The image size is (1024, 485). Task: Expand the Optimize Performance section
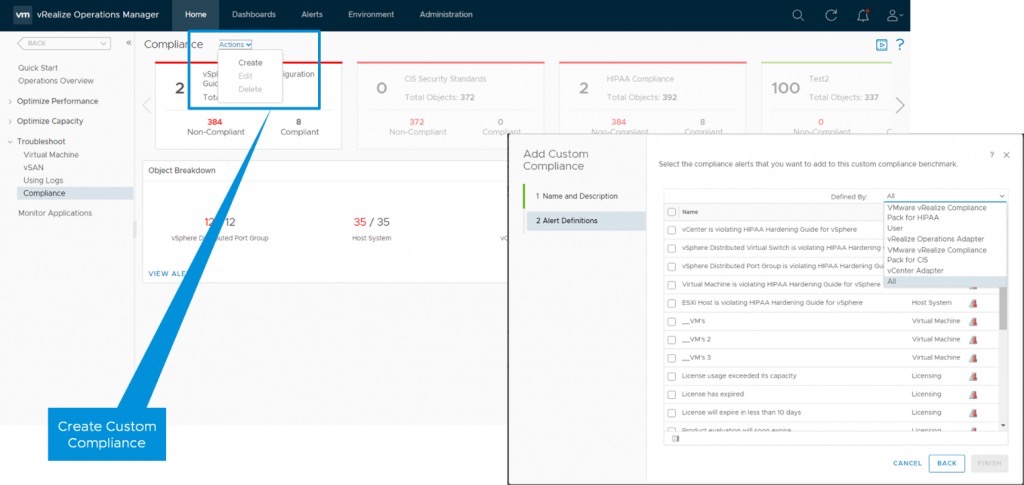point(10,101)
